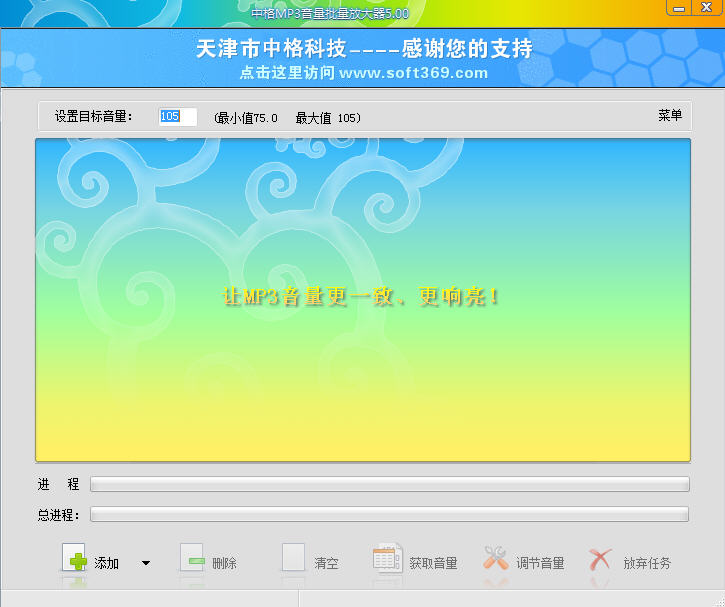Click the 添加 button label
Image resolution: width=725 pixels, height=607 pixels.
[x=106, y=563]
